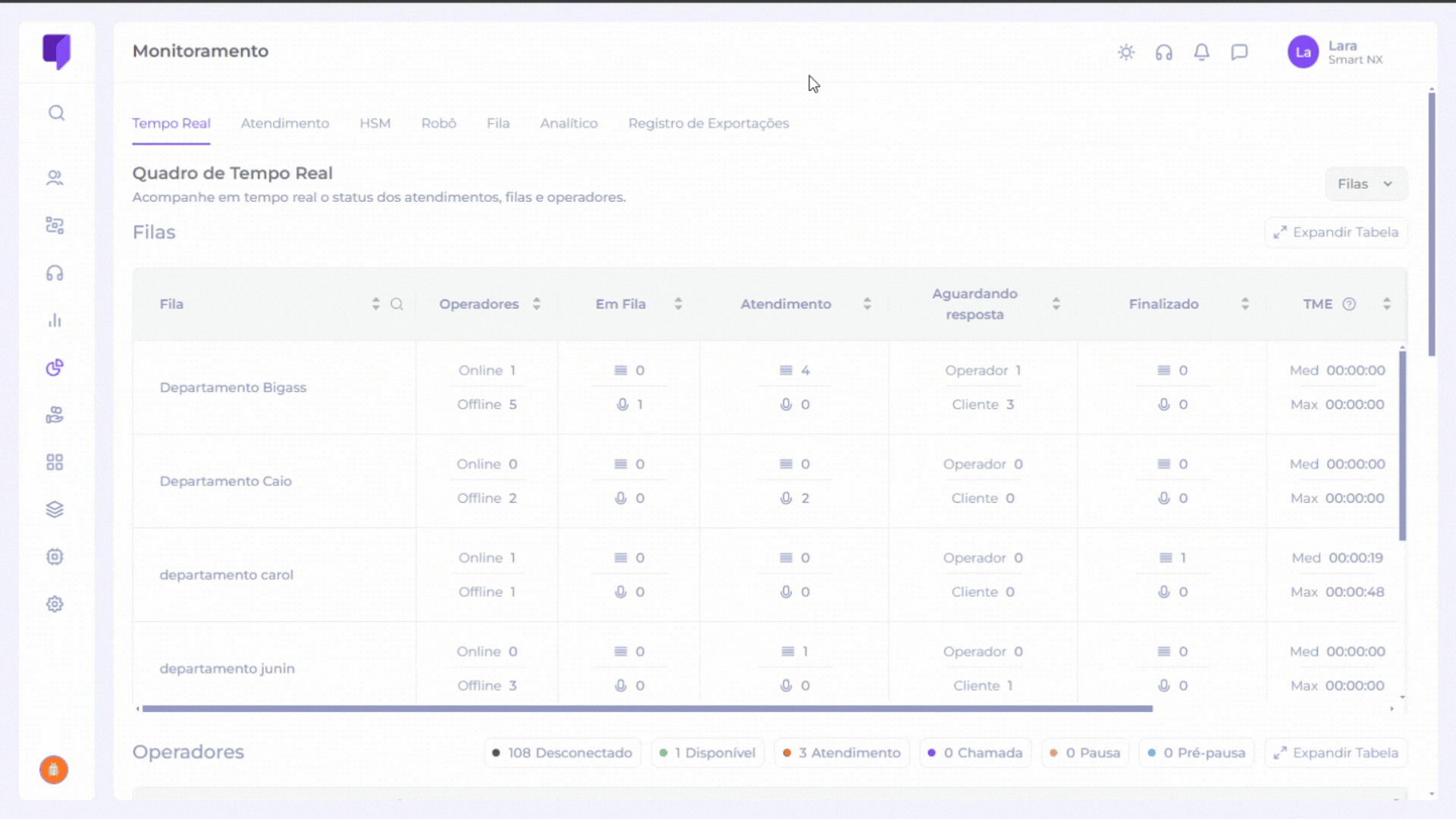Sort the Em Fila column

[679, 304]
